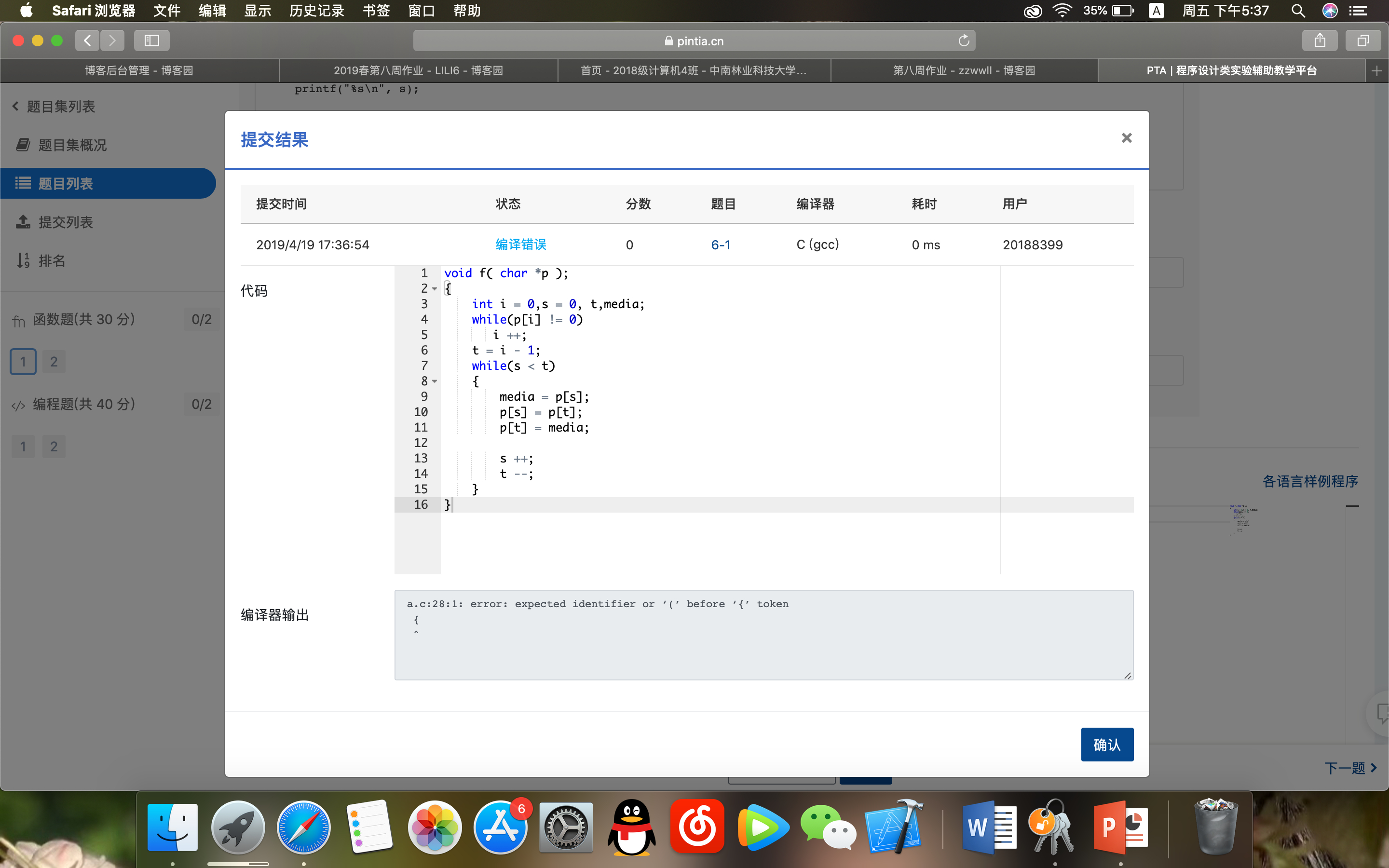
Task: Click 编程题(共 40 分) section header
Action: [83, 404]
